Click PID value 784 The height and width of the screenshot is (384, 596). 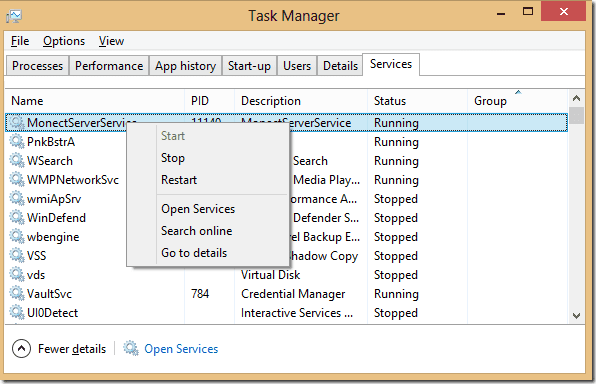pyautogui.click(x=200, y=294)
